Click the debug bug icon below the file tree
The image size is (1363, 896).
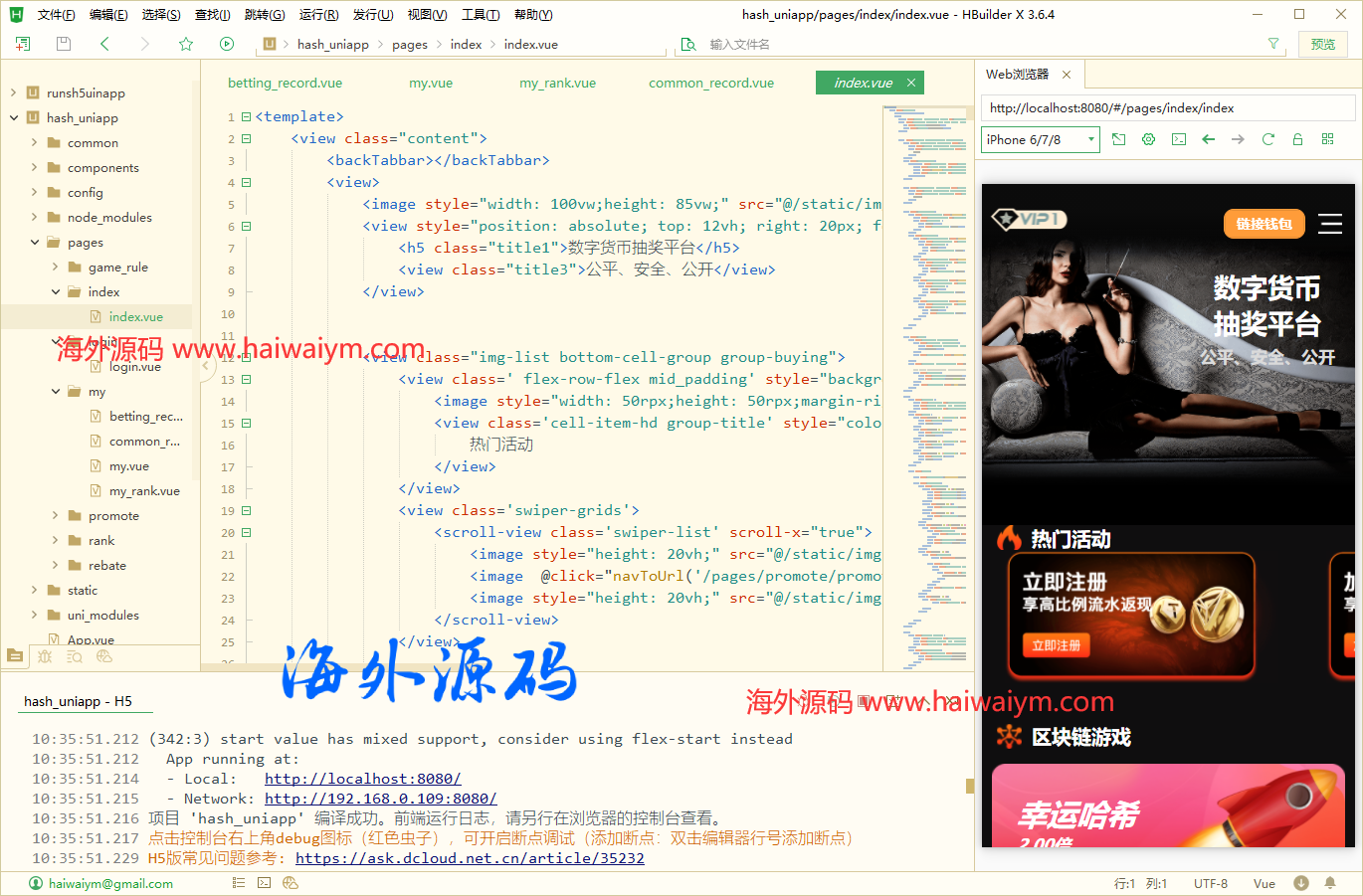(45, 656)
